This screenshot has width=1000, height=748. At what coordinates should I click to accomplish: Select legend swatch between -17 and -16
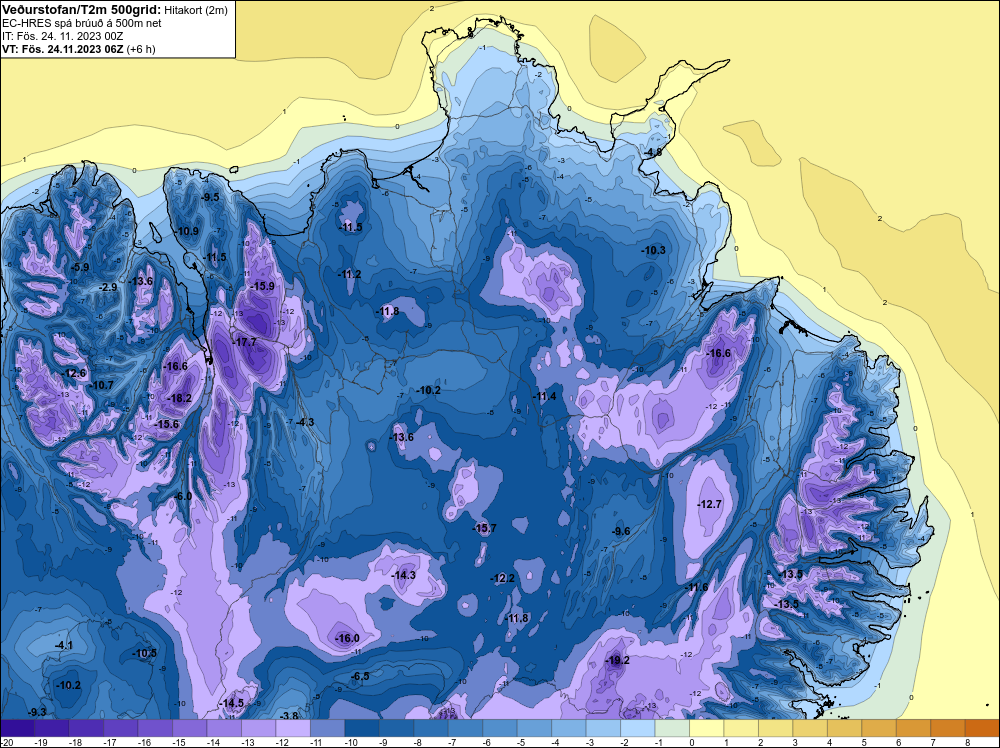121,728
